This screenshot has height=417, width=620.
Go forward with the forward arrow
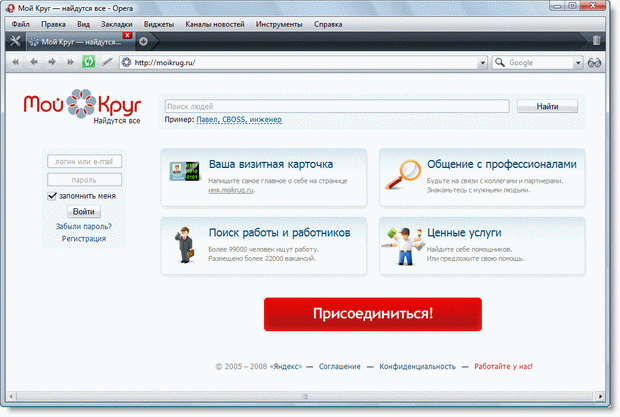(52, 62)
